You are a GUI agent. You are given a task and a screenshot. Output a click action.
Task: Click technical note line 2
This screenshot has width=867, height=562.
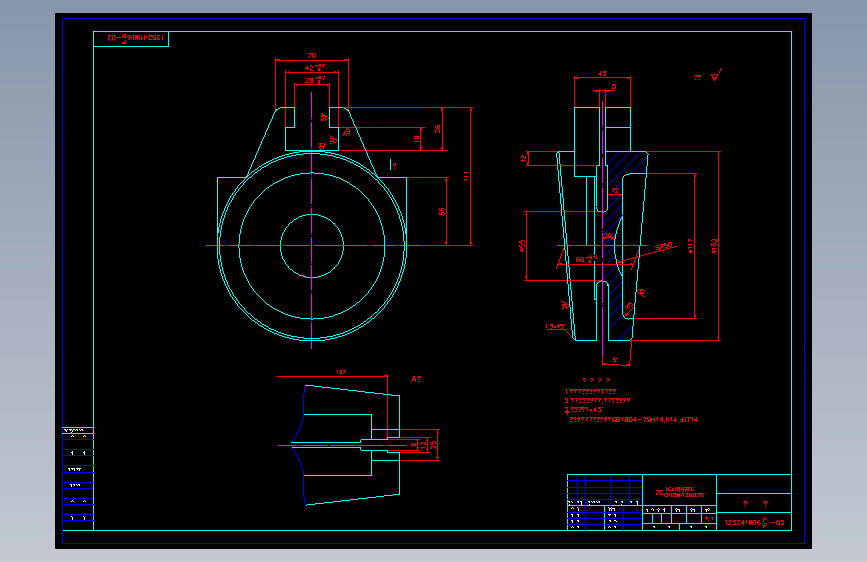pyautogui.click(x=597, y=400)
